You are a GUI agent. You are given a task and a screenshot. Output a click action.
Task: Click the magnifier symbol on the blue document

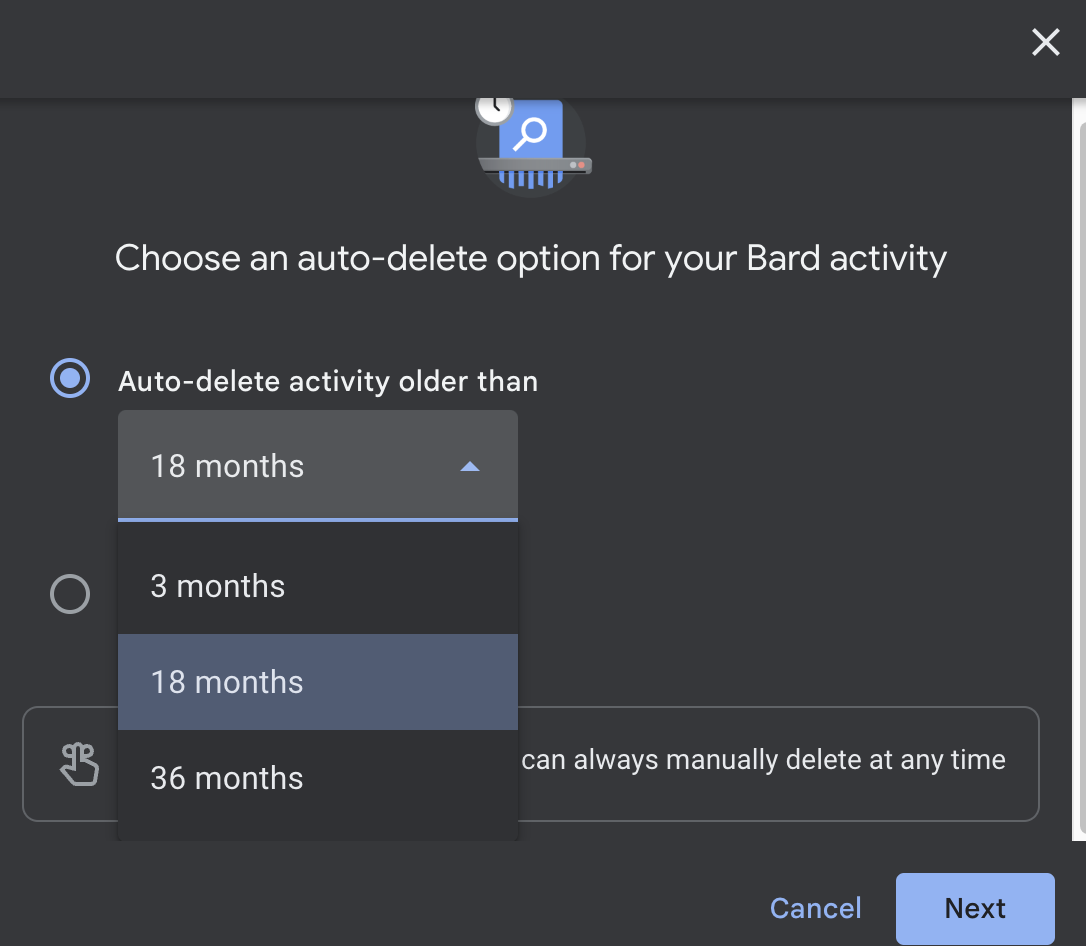tap(534, 132)
